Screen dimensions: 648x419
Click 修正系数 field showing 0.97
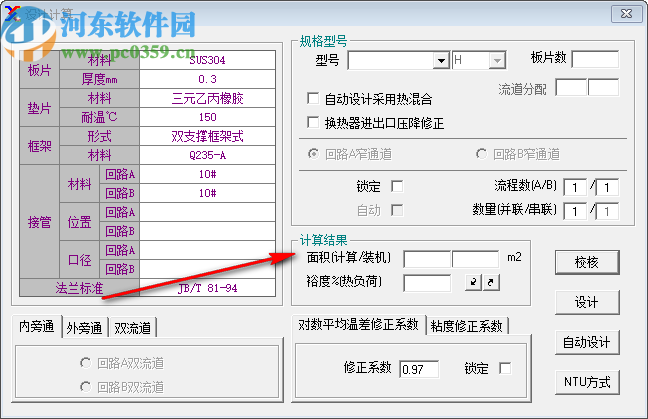pyautogui.click(x=419, y=369)
